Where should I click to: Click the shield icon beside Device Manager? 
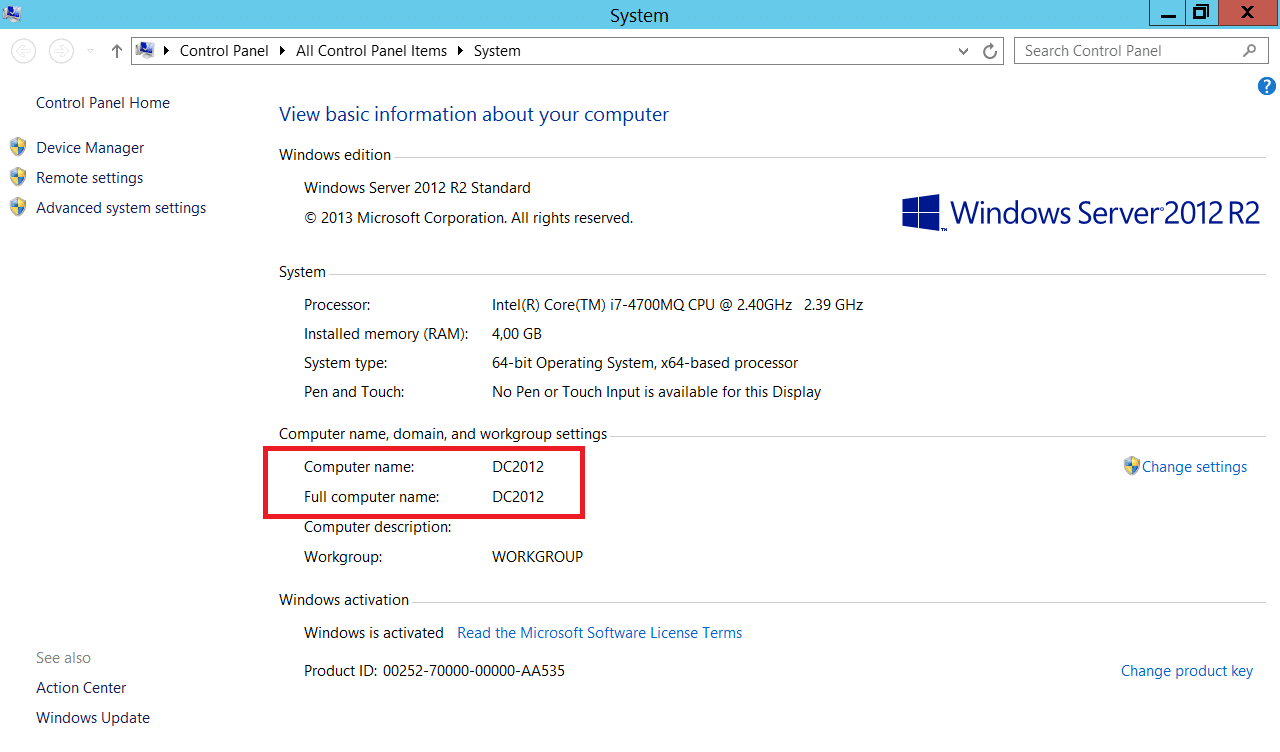pos(18,147)
